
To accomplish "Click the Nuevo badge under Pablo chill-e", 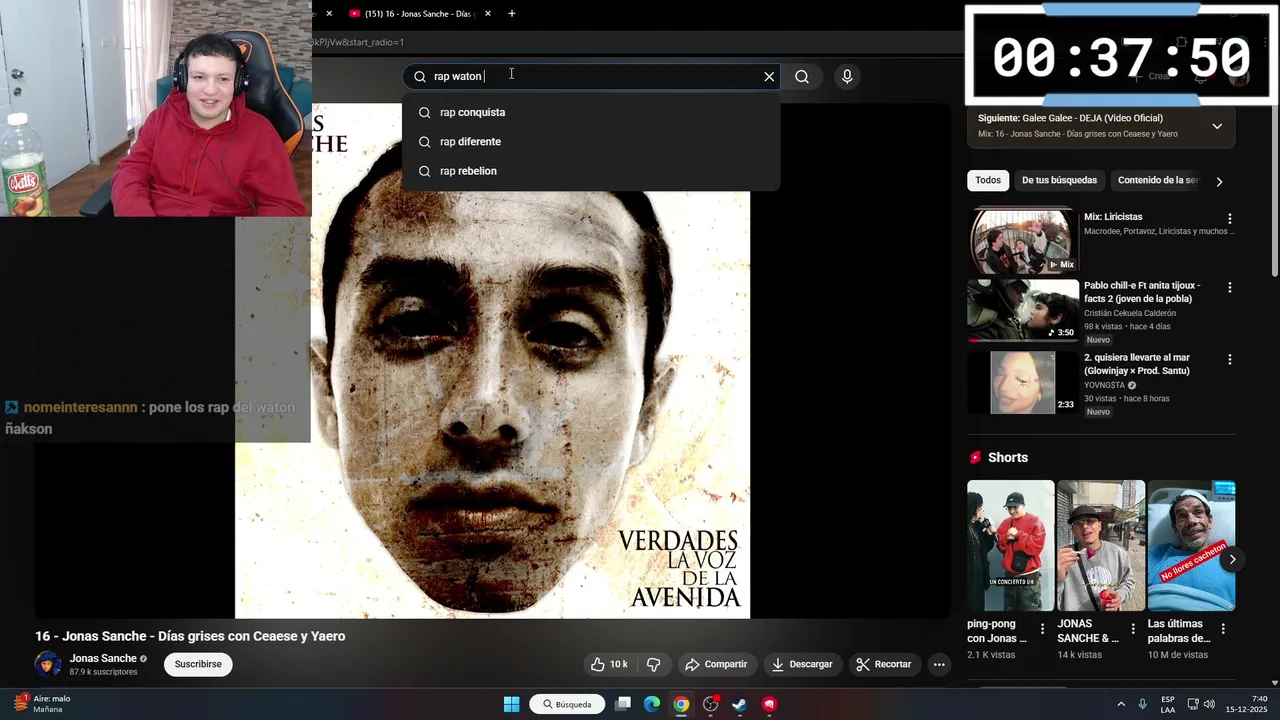I will click(x=1098, y=340).
